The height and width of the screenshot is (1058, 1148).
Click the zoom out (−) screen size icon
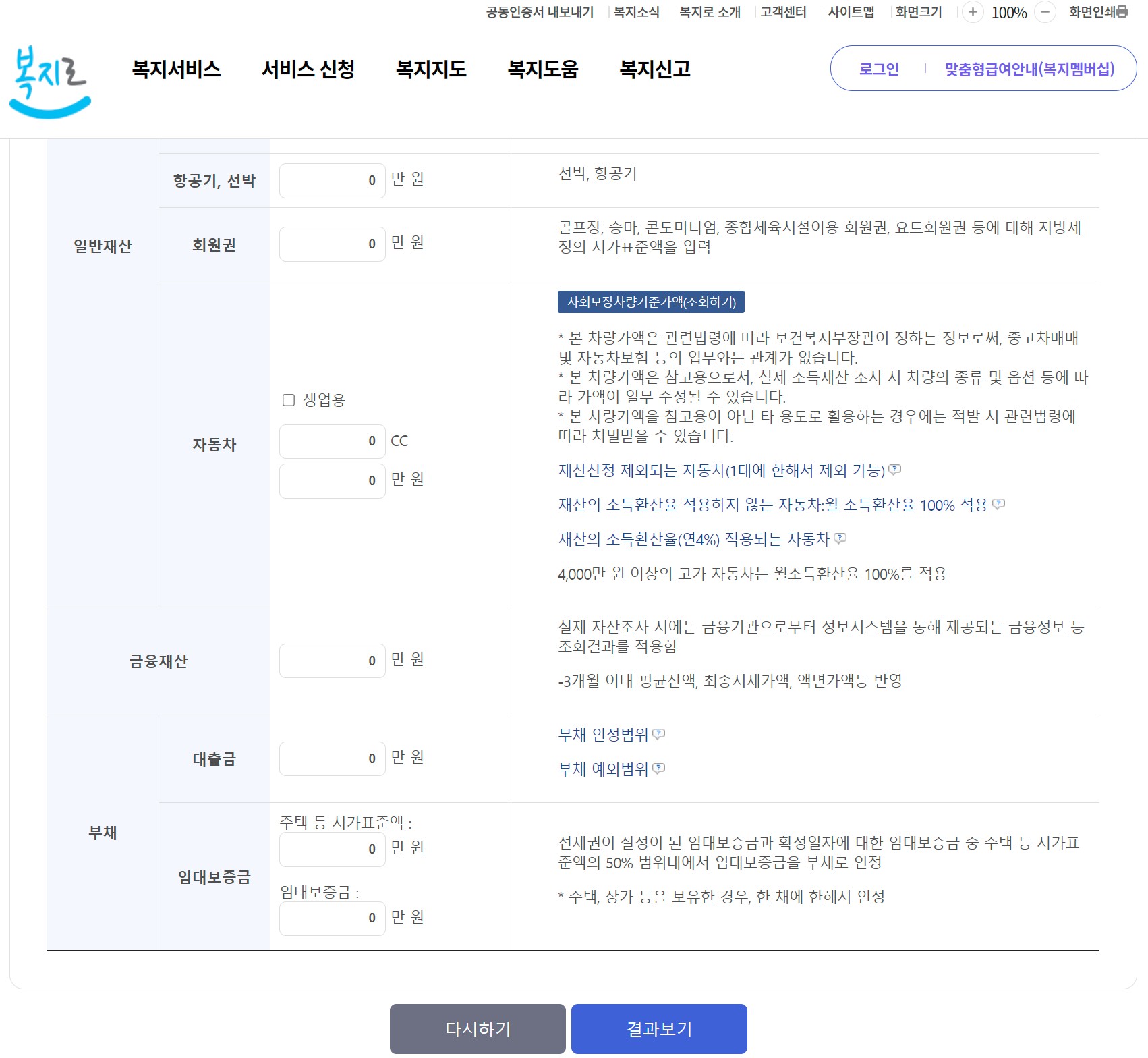coord(1045,12)
